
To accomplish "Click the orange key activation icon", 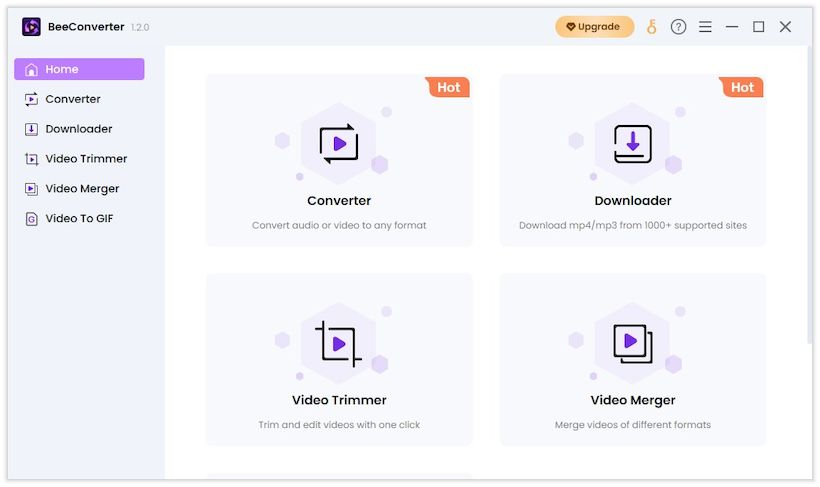I will pyautogui.click(x=652, y=27).
